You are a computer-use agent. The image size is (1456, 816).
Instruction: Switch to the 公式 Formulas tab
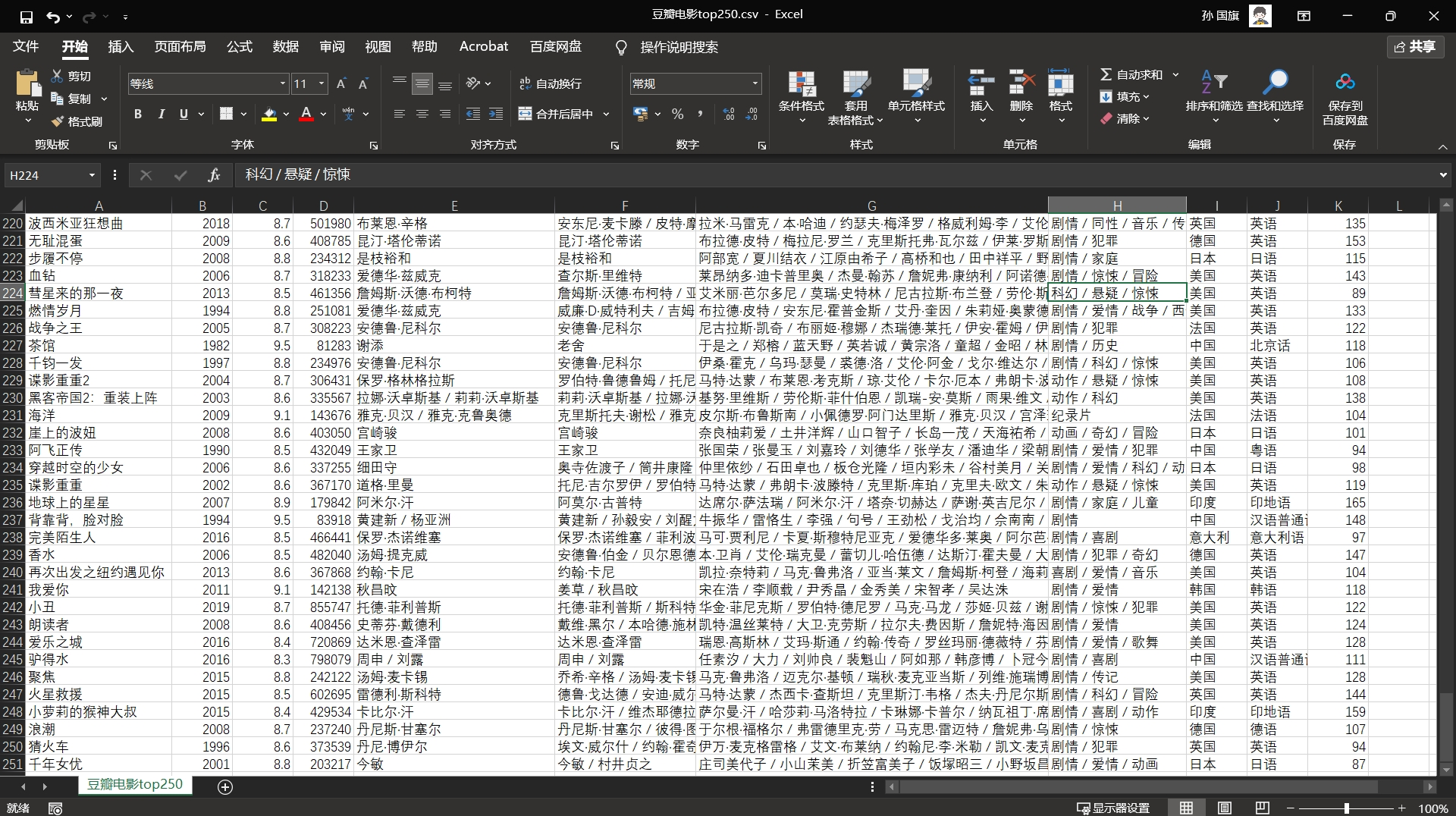click(240, 47)
